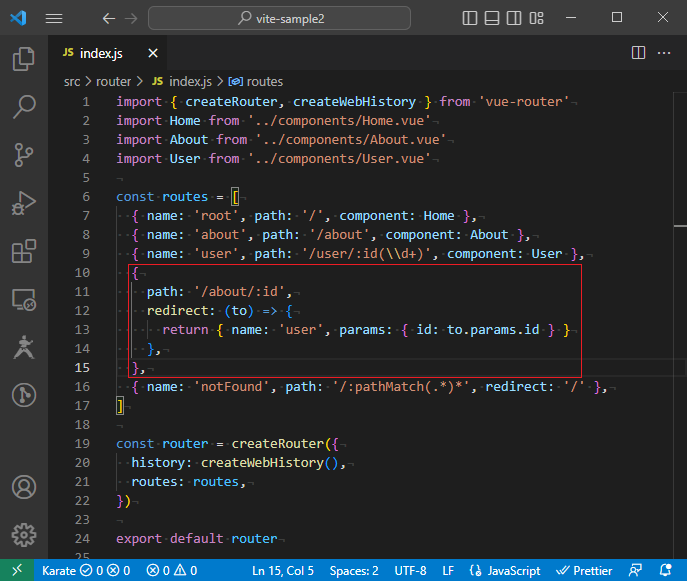Open the Karate extension view icon
The image size is (687, 581).
tap(24, 347)
